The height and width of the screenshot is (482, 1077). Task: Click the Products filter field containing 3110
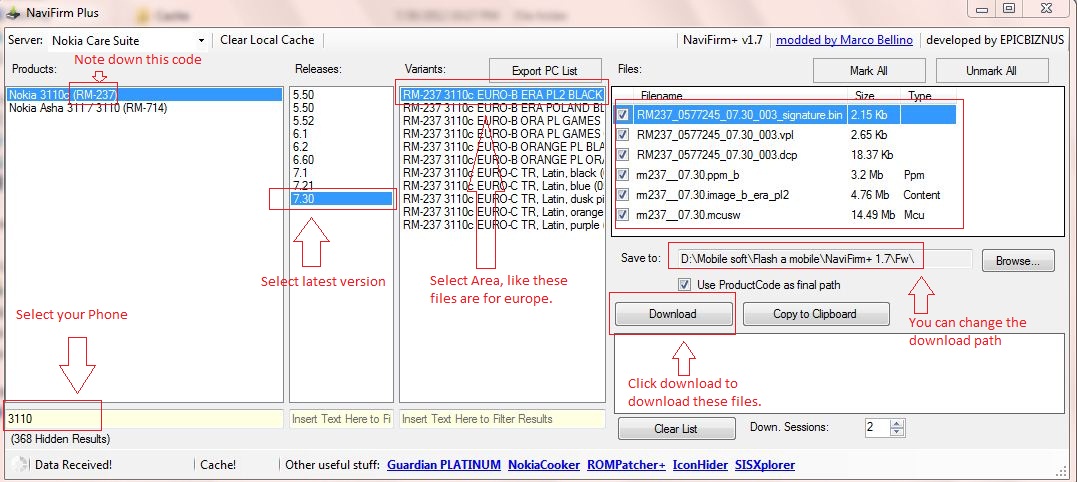click(x=144, y=419)
